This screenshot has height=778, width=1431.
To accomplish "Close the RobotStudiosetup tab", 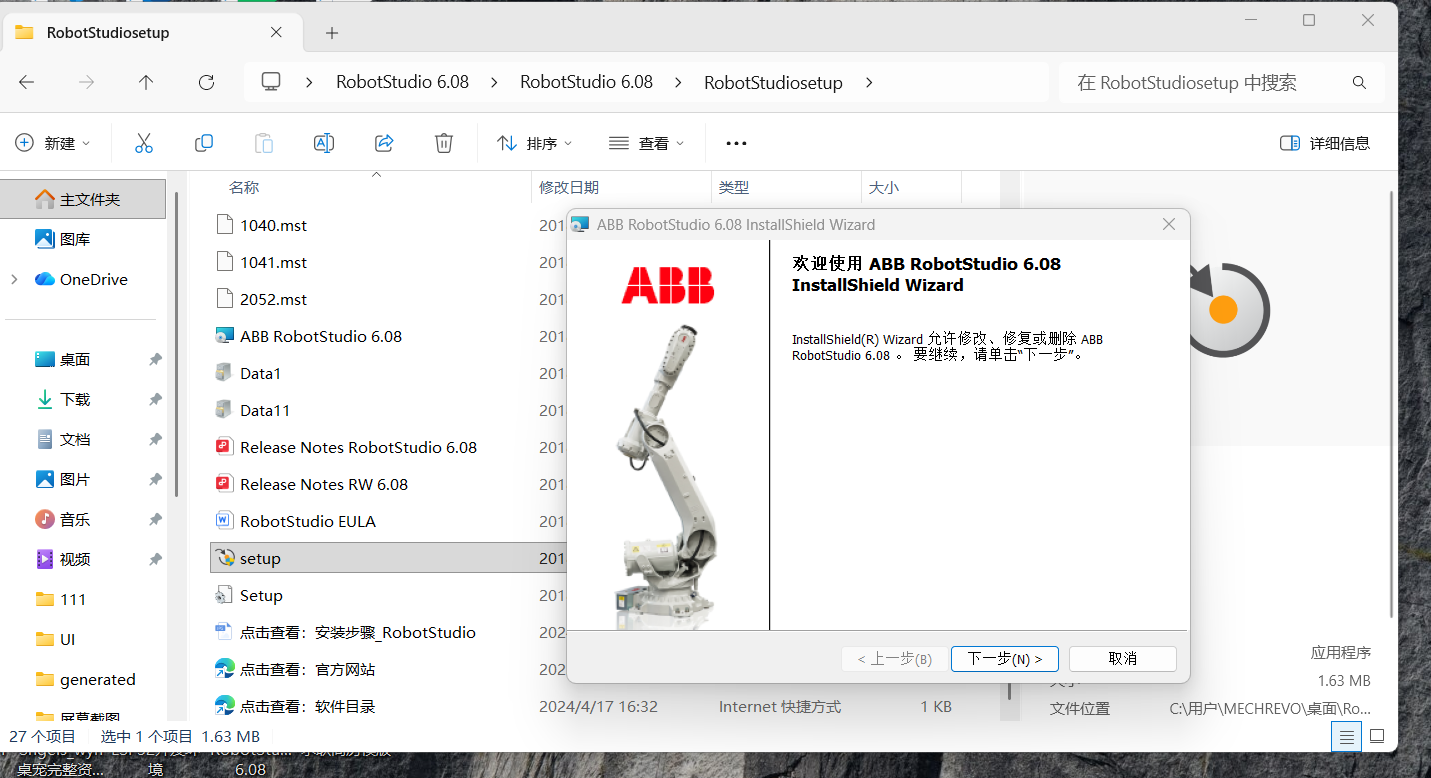I will click(276, 32).
